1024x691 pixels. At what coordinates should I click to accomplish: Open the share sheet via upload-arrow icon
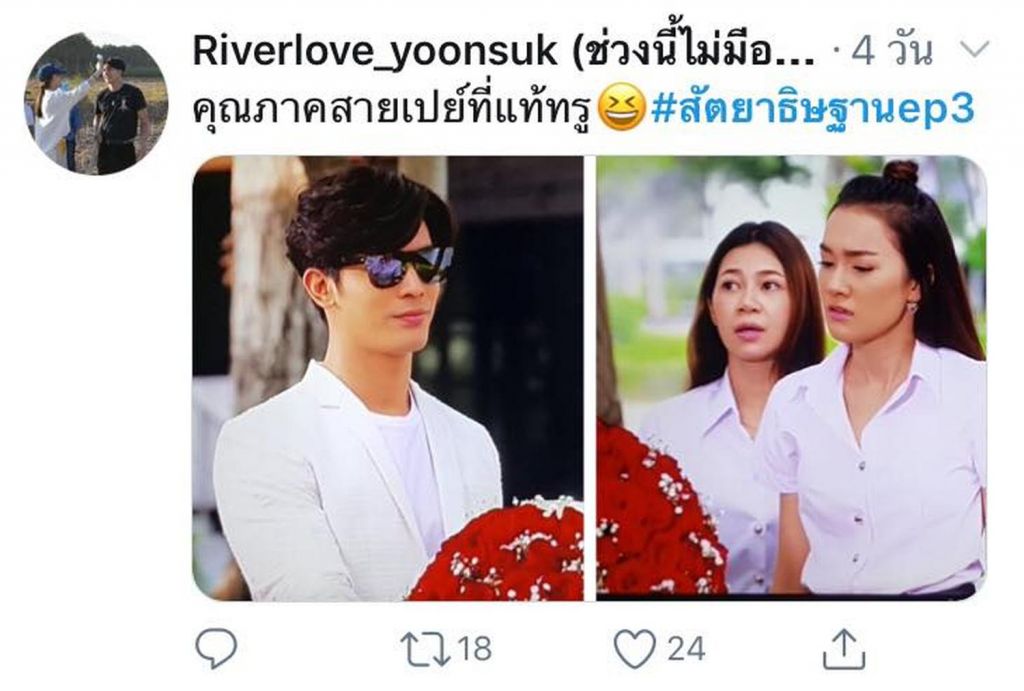(844, 649)
